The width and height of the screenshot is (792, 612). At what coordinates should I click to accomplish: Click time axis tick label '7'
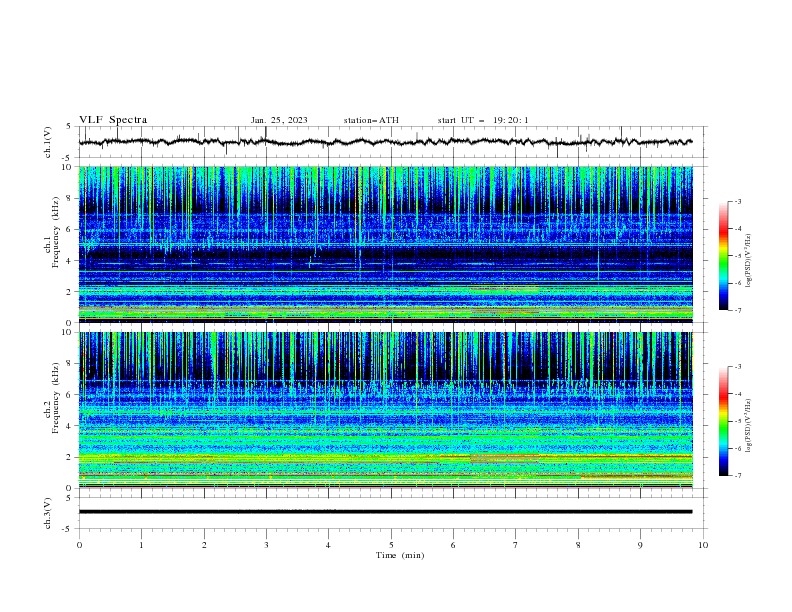tap(516, 545)
